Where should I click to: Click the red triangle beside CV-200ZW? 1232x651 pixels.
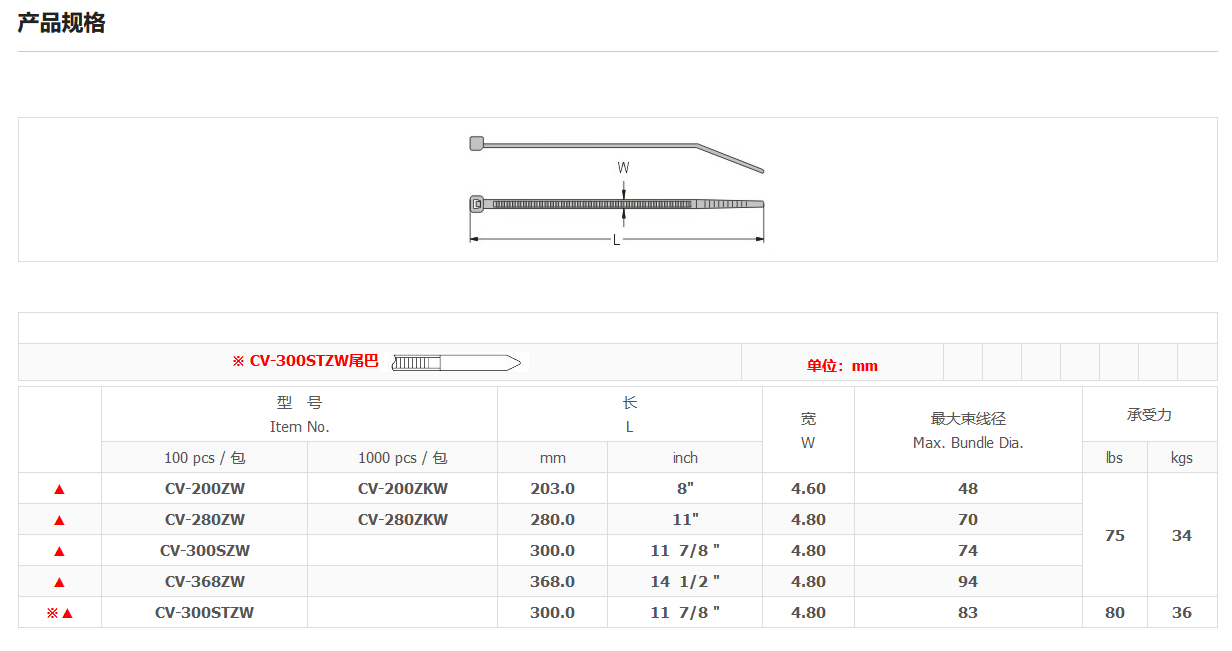59,489
